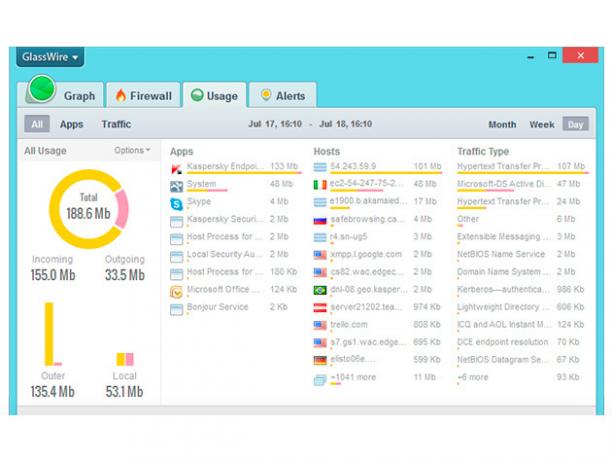612x460 pixels.
Task: Set time range to Month
Action: 502,124
